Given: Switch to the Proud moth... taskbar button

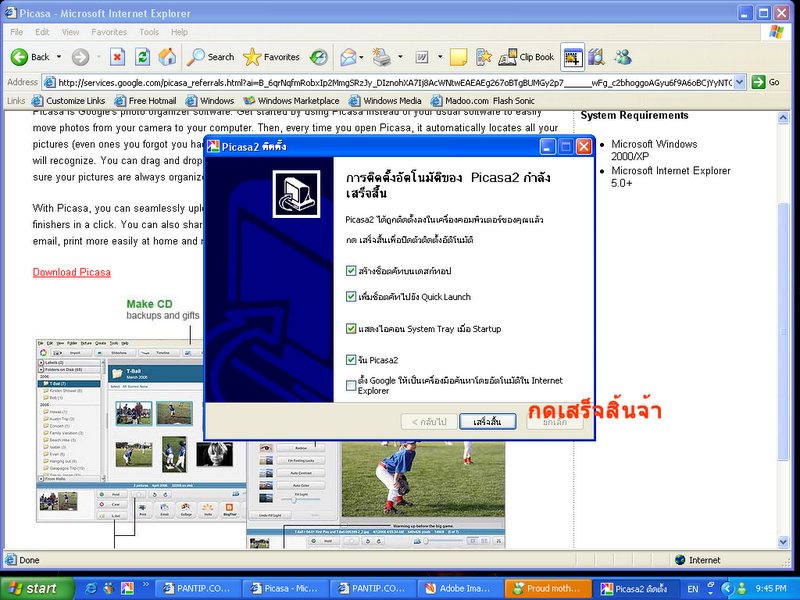Looking at the screenshot, I should (548, 588).
